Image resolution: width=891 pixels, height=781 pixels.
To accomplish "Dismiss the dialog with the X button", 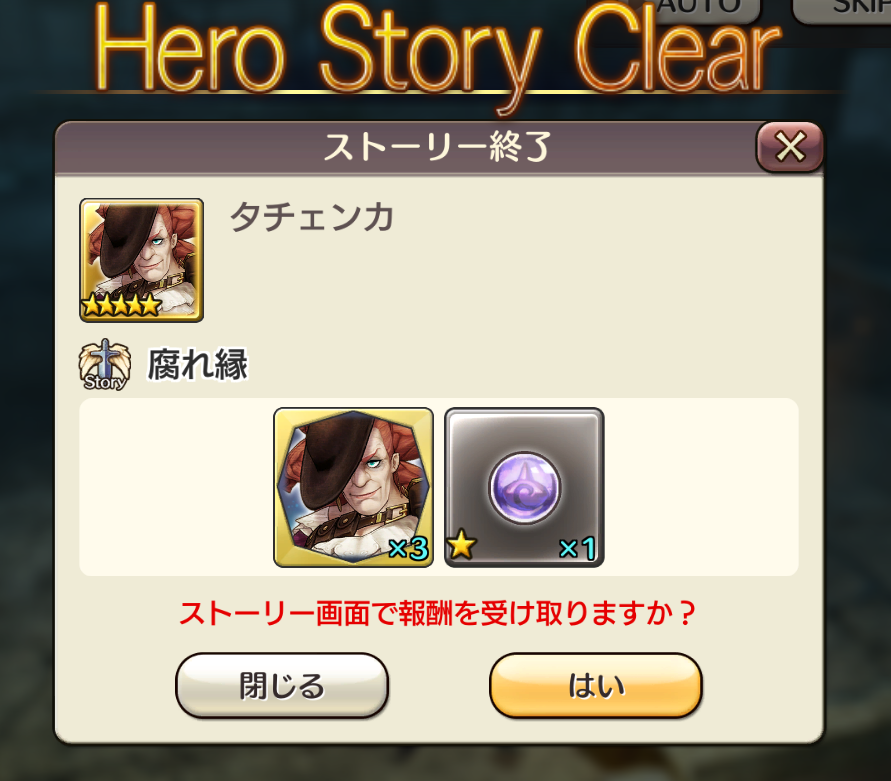I will click(790, 147).
